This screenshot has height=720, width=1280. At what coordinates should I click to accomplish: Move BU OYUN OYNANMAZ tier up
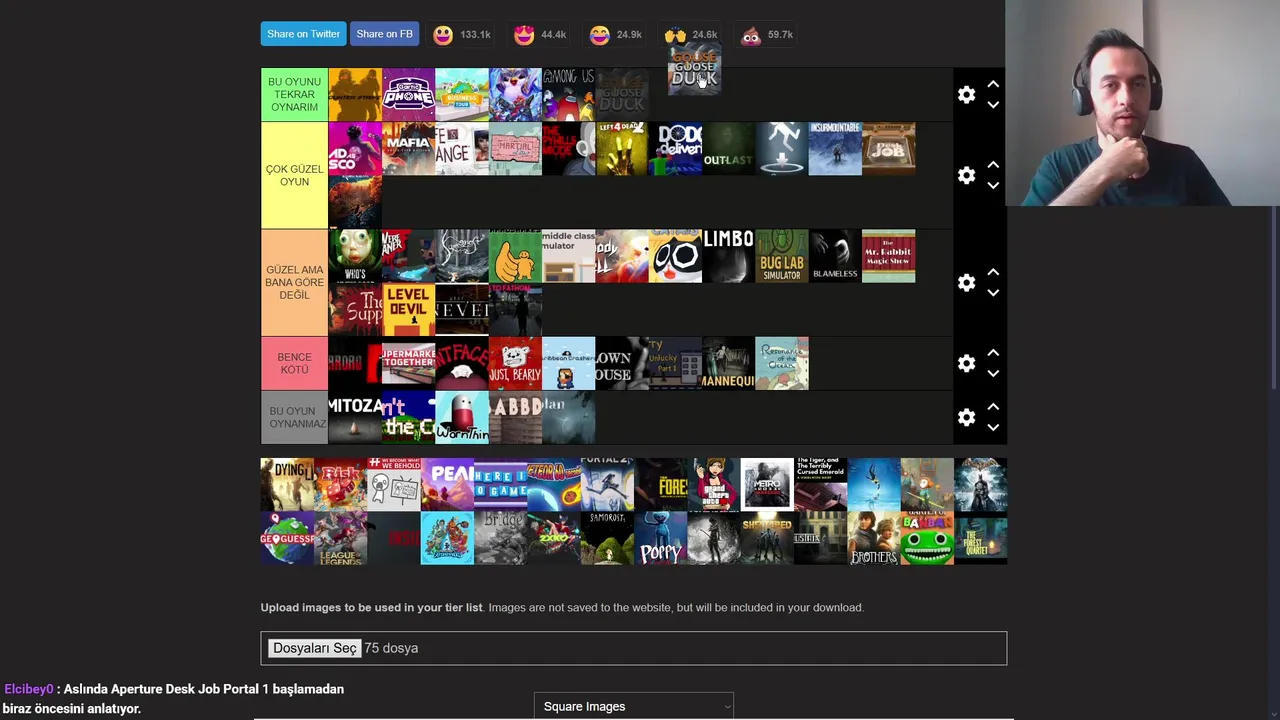pyautogui.click(x=993, y=407)
